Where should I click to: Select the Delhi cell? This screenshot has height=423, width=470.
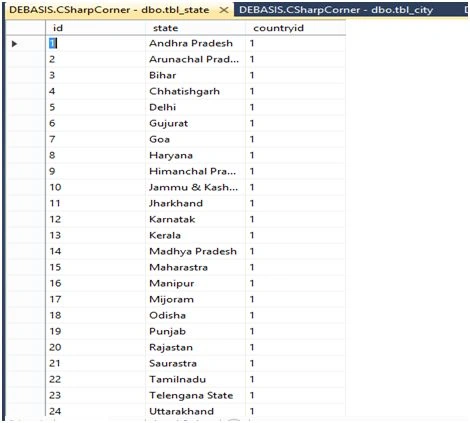click(x=195, y=107)
